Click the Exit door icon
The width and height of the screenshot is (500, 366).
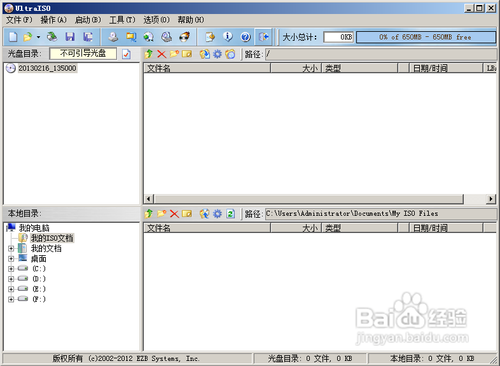pyautogui.click(x=264, y=37)
